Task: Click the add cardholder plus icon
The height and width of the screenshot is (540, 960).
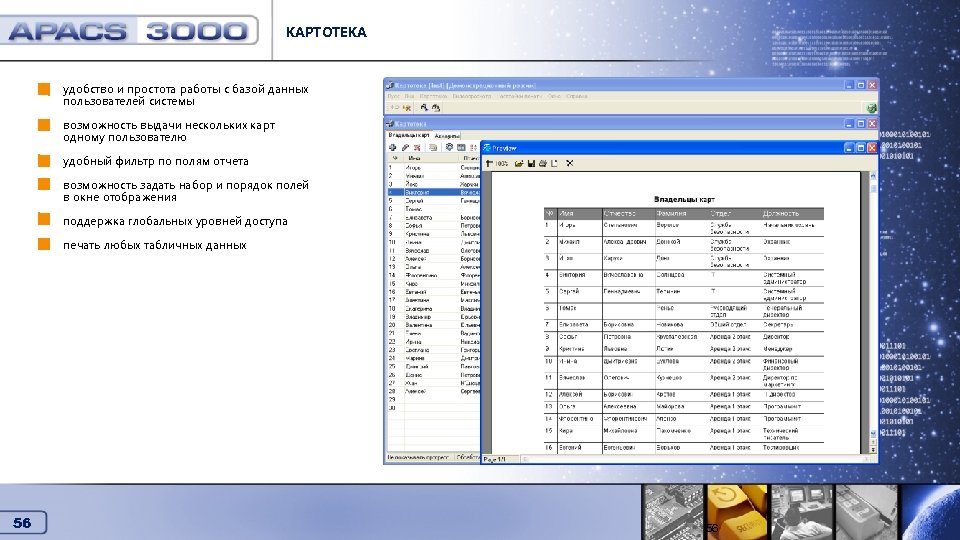Action: (392, 148)
